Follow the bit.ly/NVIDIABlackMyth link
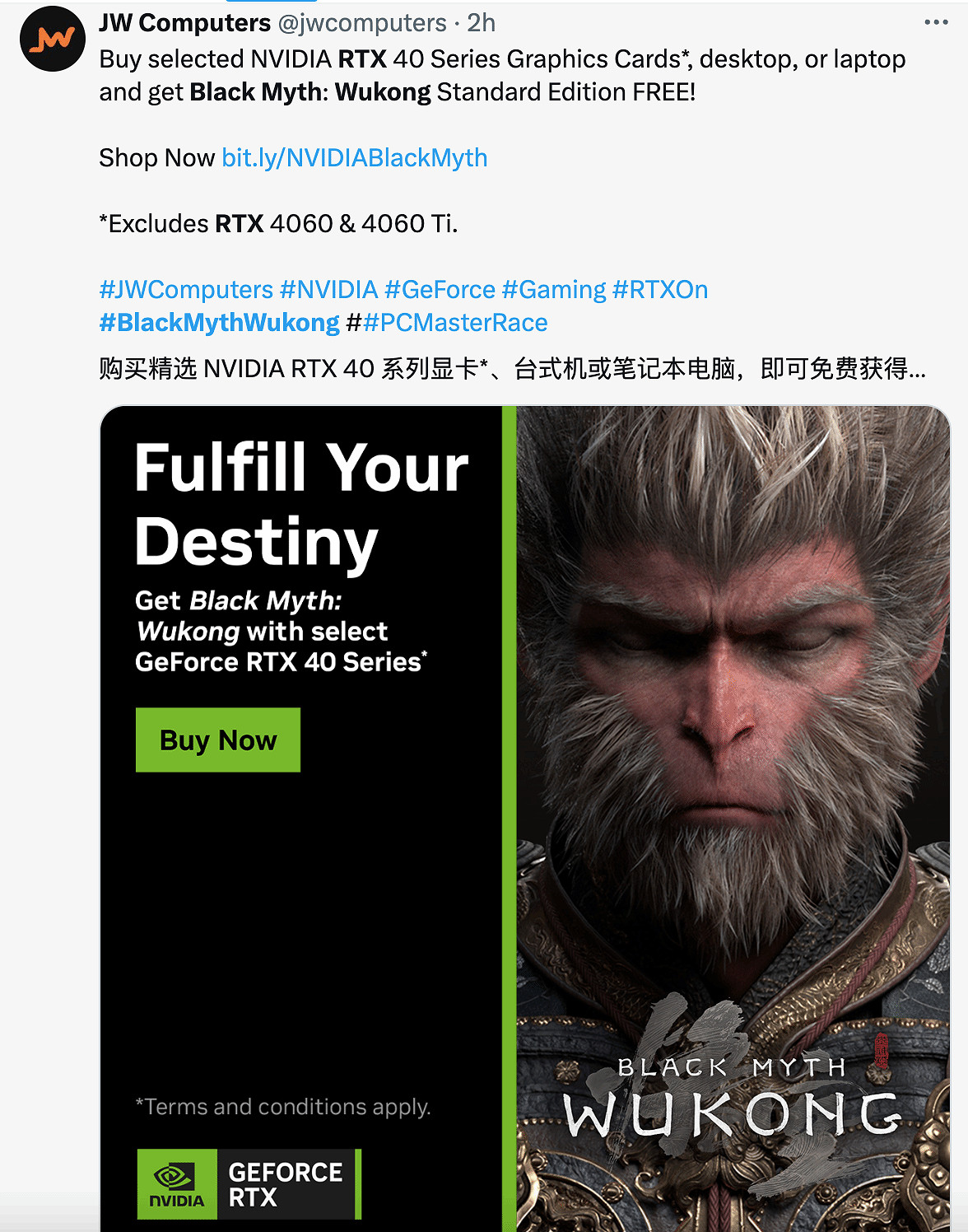The image size is (968, 1232). tap(355, 157)
